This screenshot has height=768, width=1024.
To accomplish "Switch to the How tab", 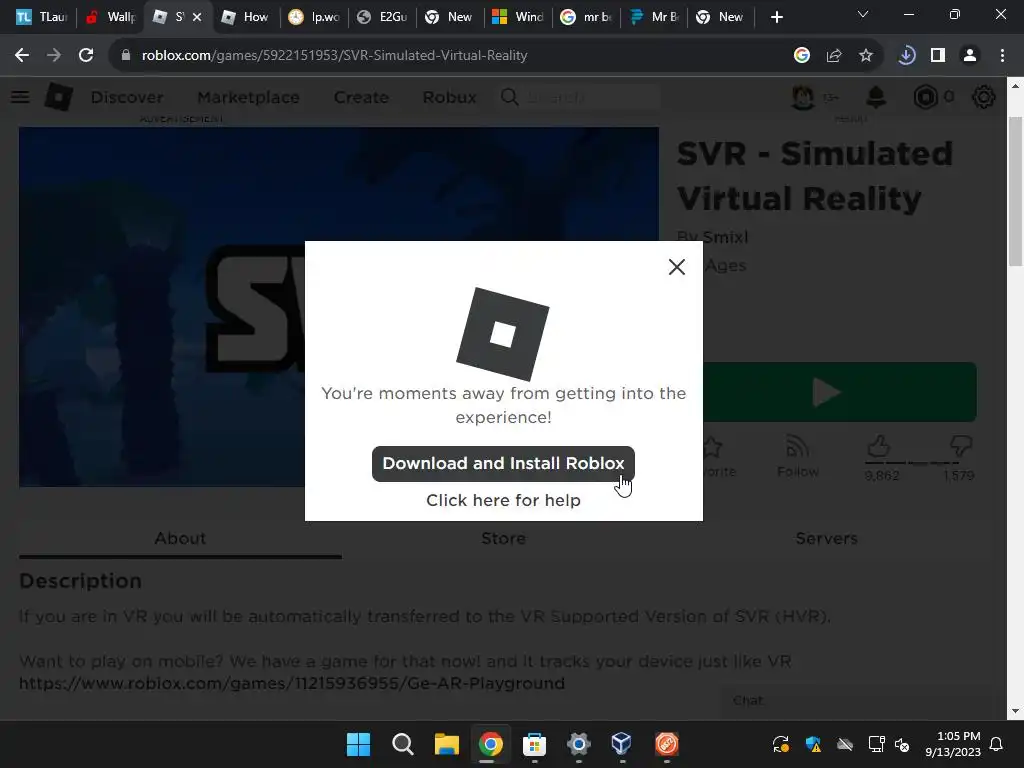I will tap(246, 17).
